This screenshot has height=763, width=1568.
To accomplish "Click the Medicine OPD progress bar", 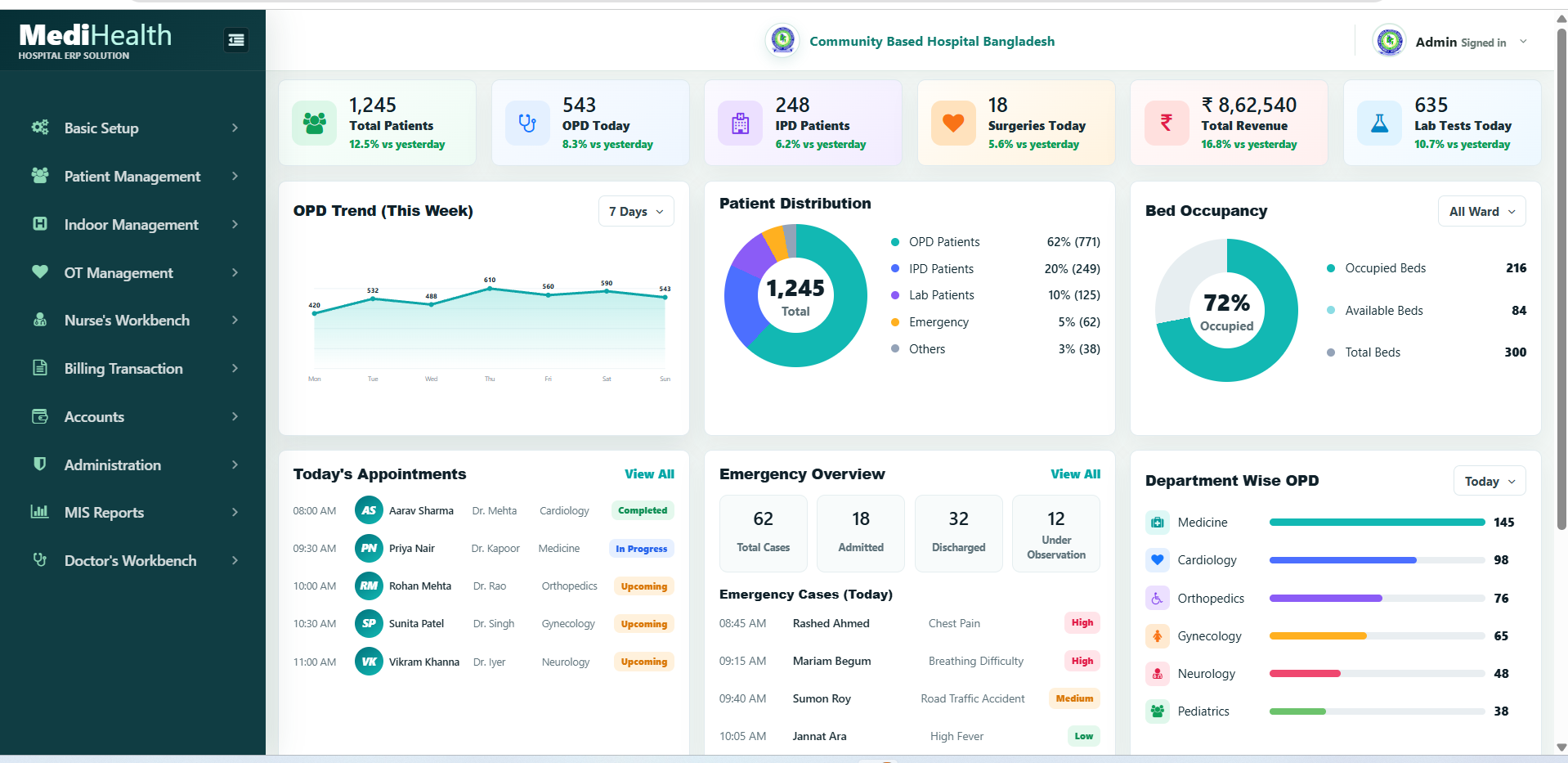I will [x=1377, y=522].
